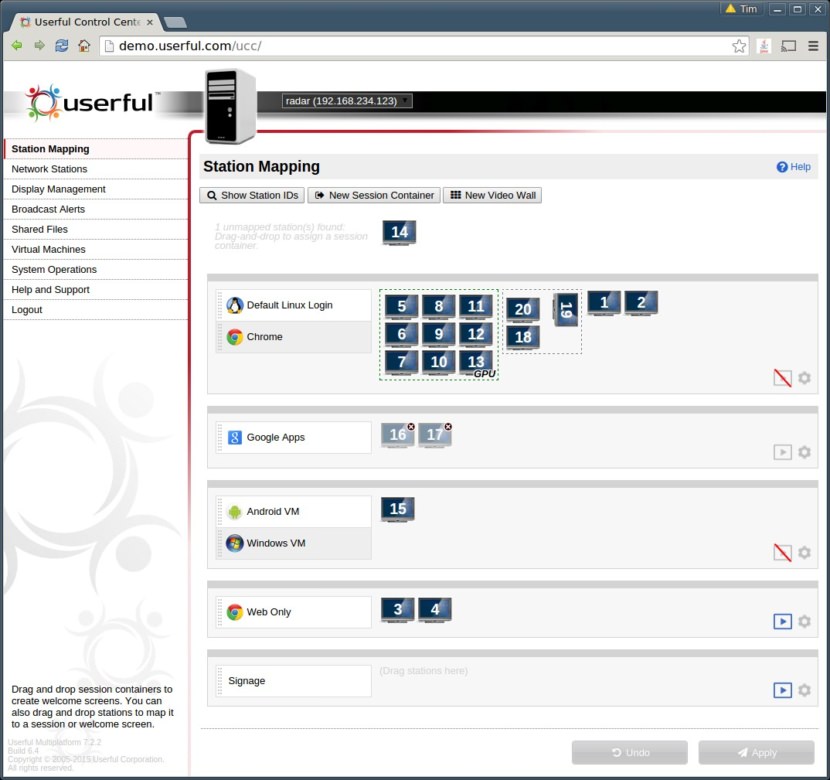Click station 3 in Web Only

(x=398, y=610)
